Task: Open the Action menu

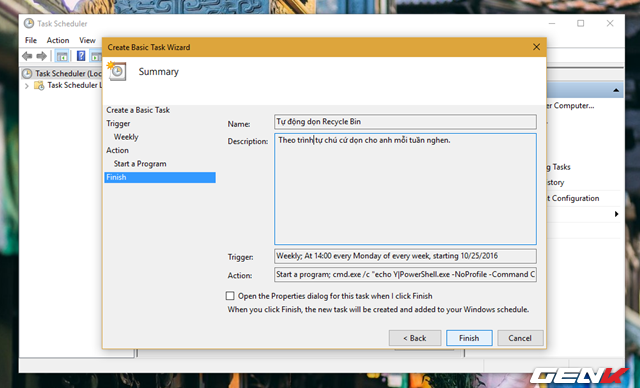Action: coord(58,40)
